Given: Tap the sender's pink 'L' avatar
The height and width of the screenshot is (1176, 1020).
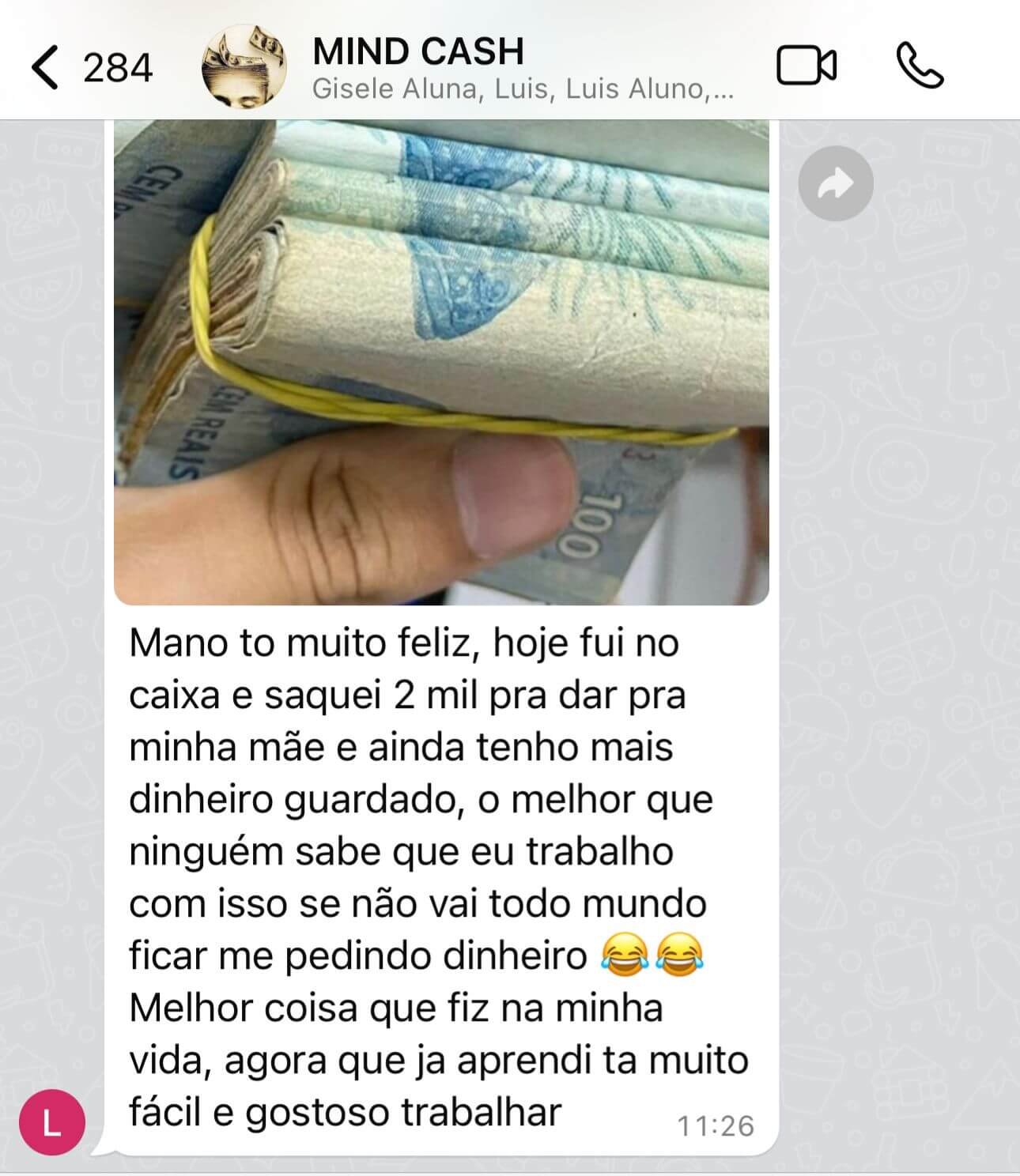Looking at the screenshot, I should tap(51, 1124).
